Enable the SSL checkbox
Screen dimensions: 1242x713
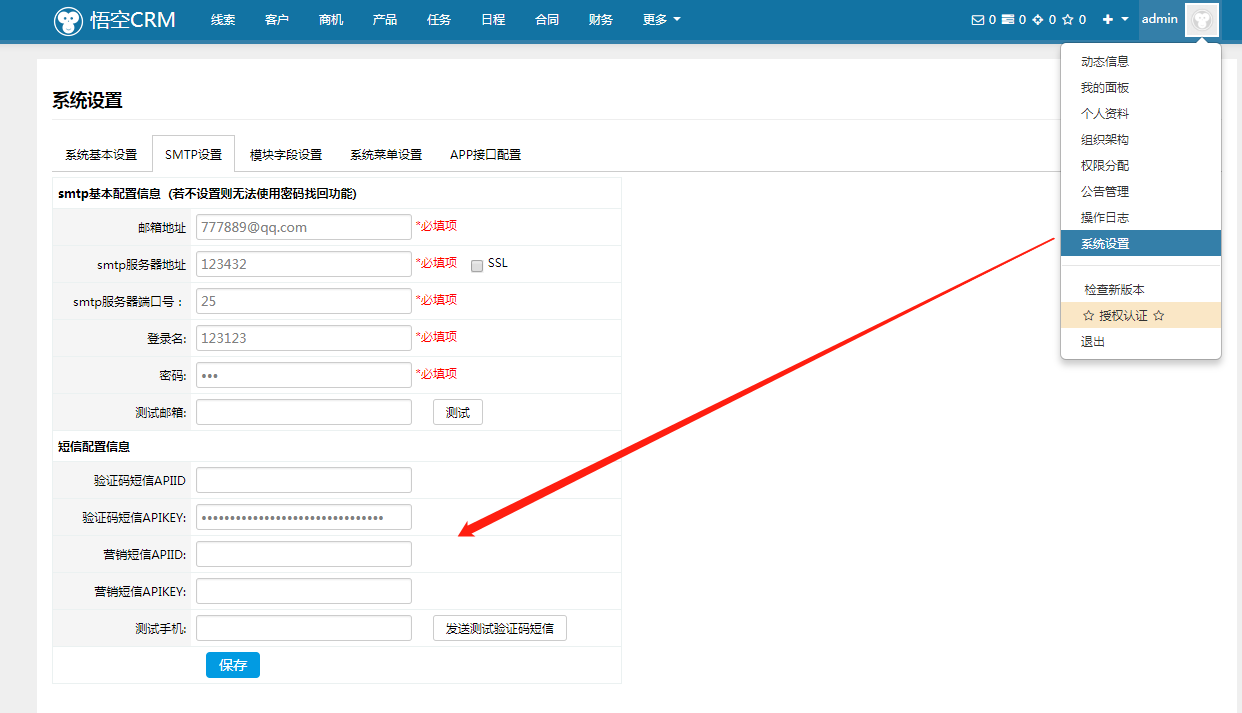point(477,265)
